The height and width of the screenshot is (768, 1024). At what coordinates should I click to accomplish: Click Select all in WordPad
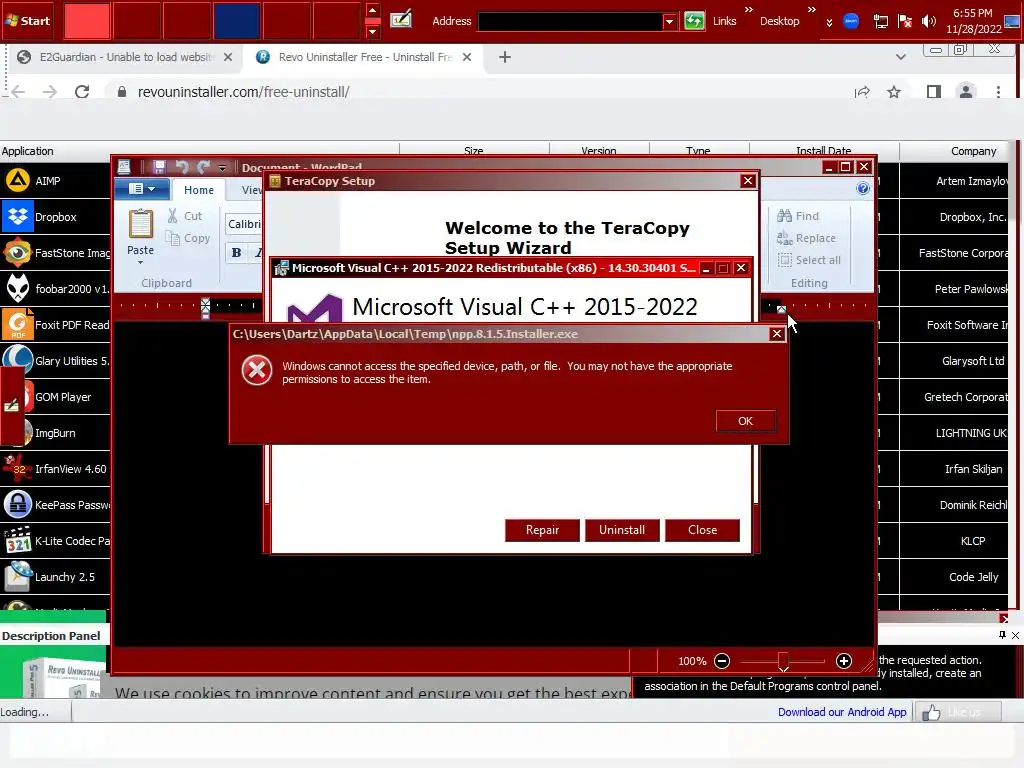[x=809, y=260]
